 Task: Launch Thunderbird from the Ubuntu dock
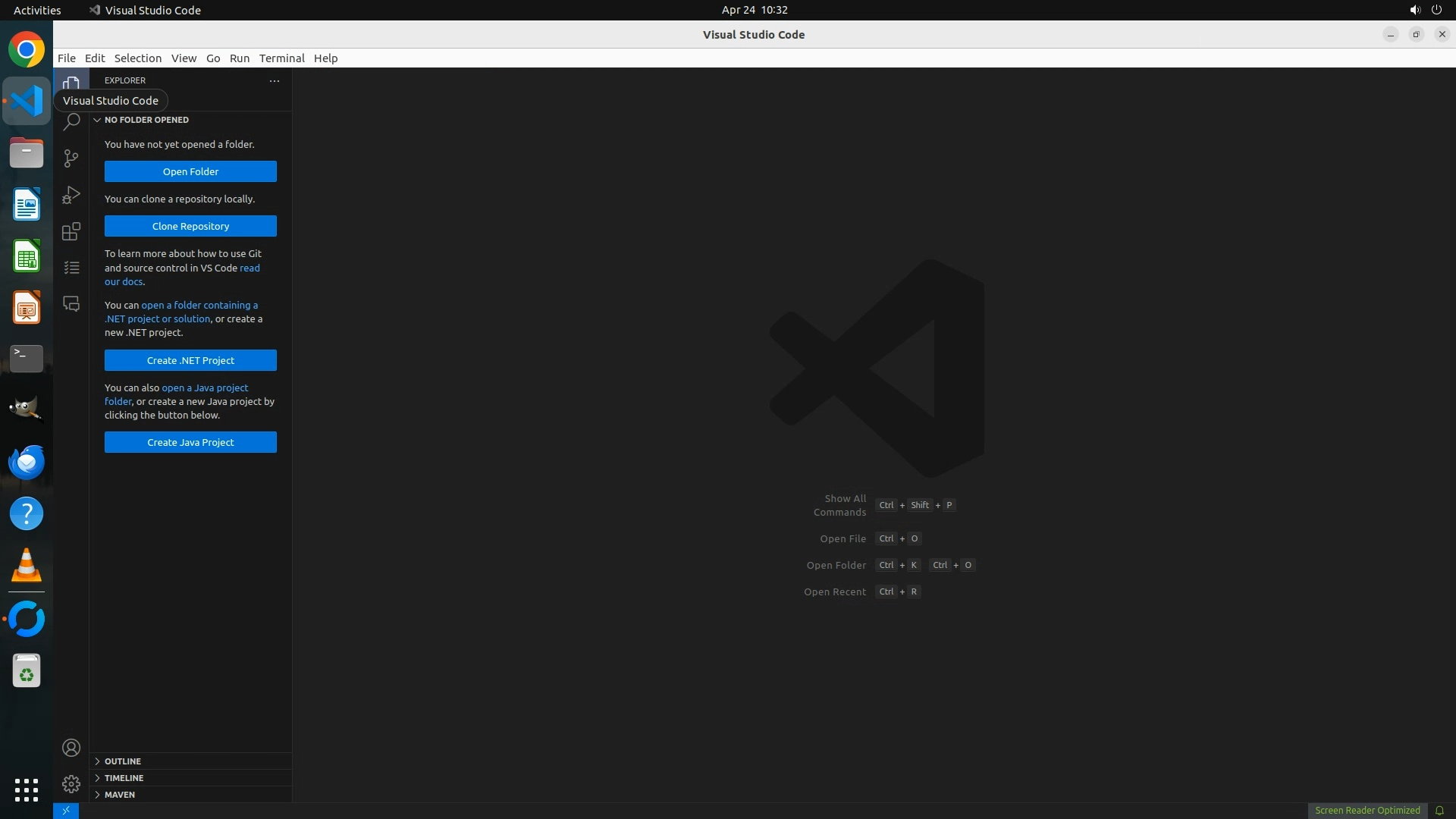(27, 462)
